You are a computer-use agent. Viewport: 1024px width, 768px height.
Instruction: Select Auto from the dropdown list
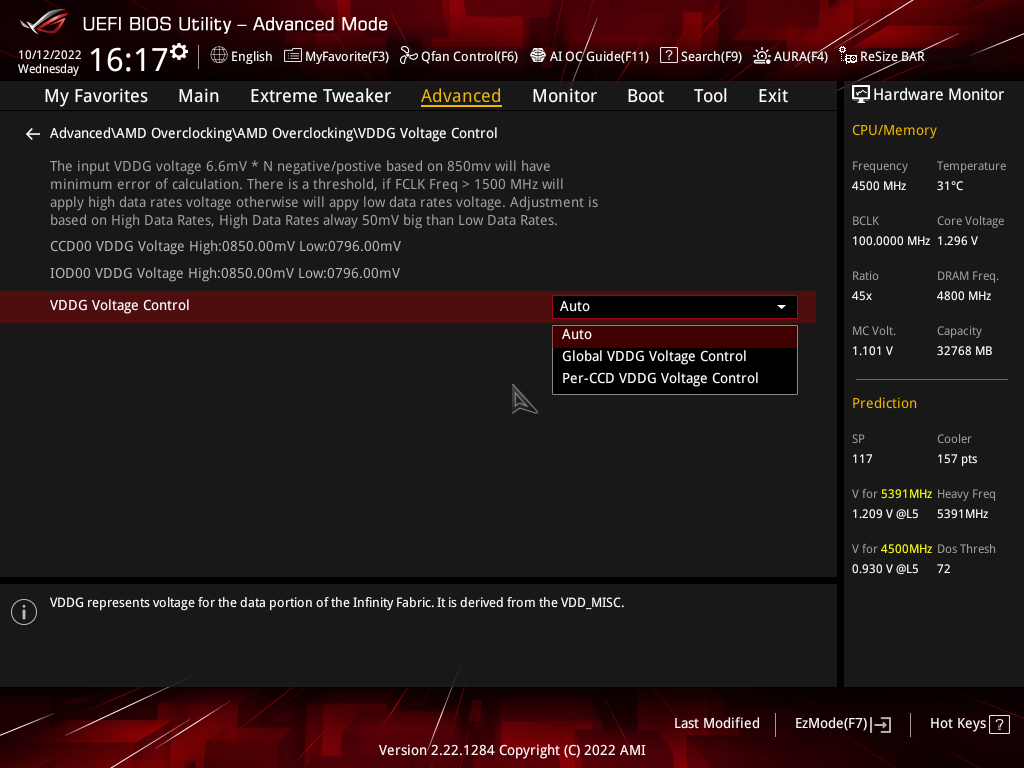[675, 334]
